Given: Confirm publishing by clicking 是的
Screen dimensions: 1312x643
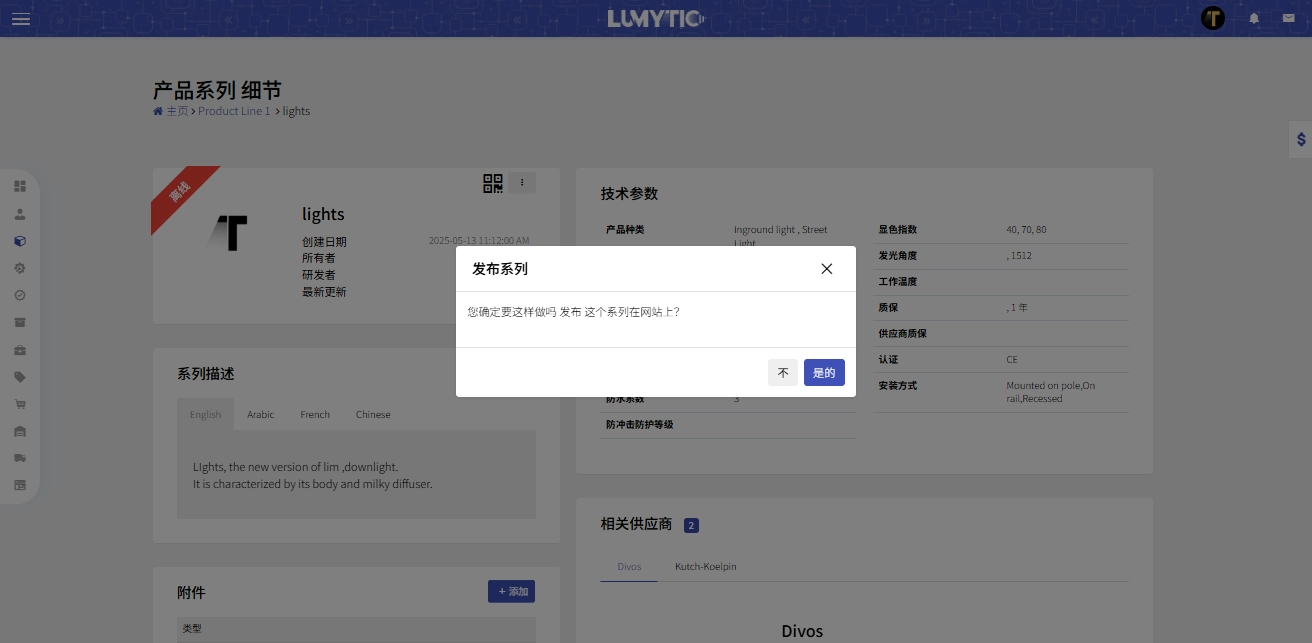Looking at the screenshot, I should tap(824, 372).
